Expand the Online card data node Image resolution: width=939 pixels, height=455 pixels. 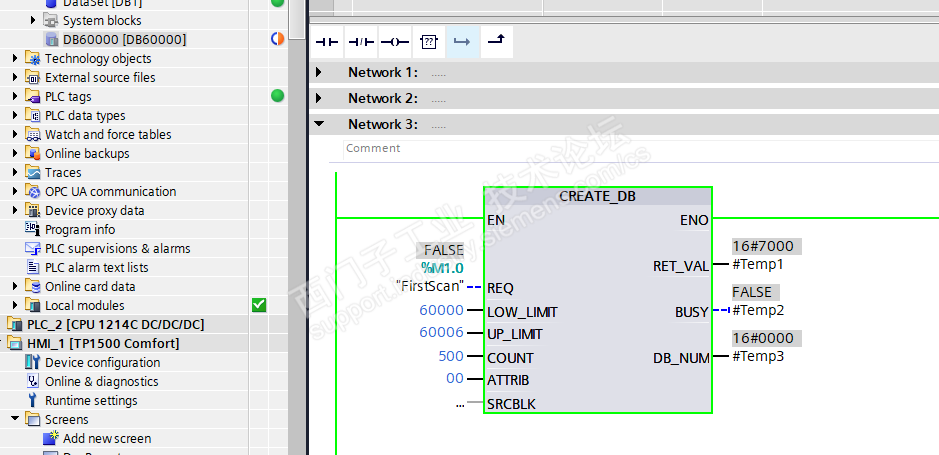click(x=15, y=287)
